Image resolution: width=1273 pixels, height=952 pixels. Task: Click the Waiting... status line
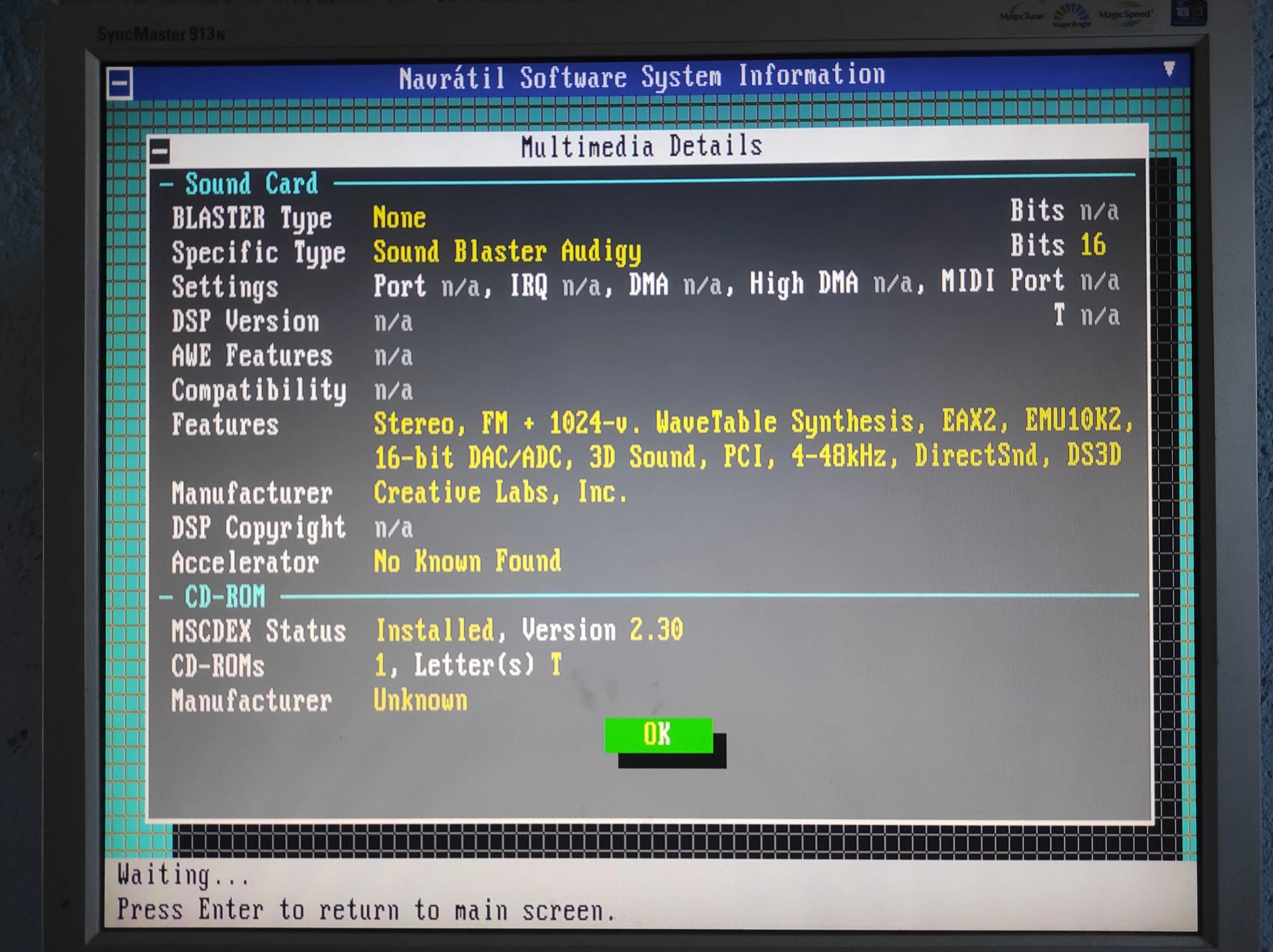(x=183, y=875)
